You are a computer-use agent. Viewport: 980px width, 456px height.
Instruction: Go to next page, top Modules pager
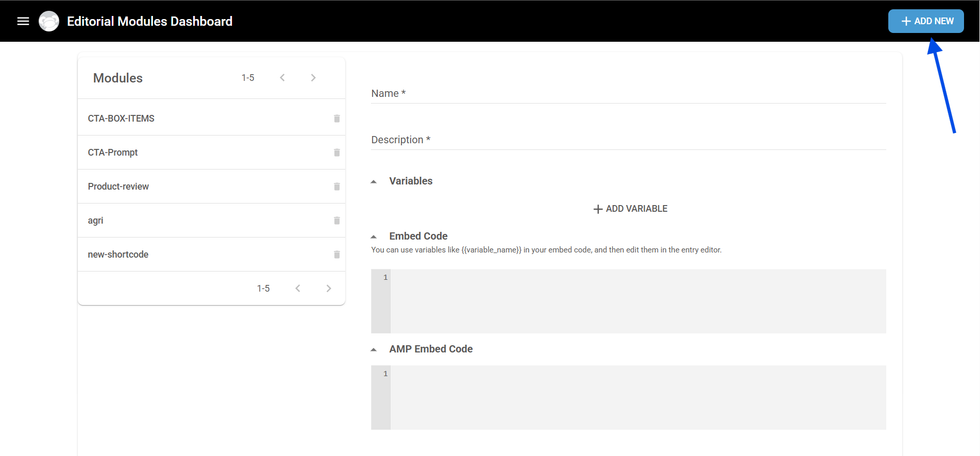[313, 77]
